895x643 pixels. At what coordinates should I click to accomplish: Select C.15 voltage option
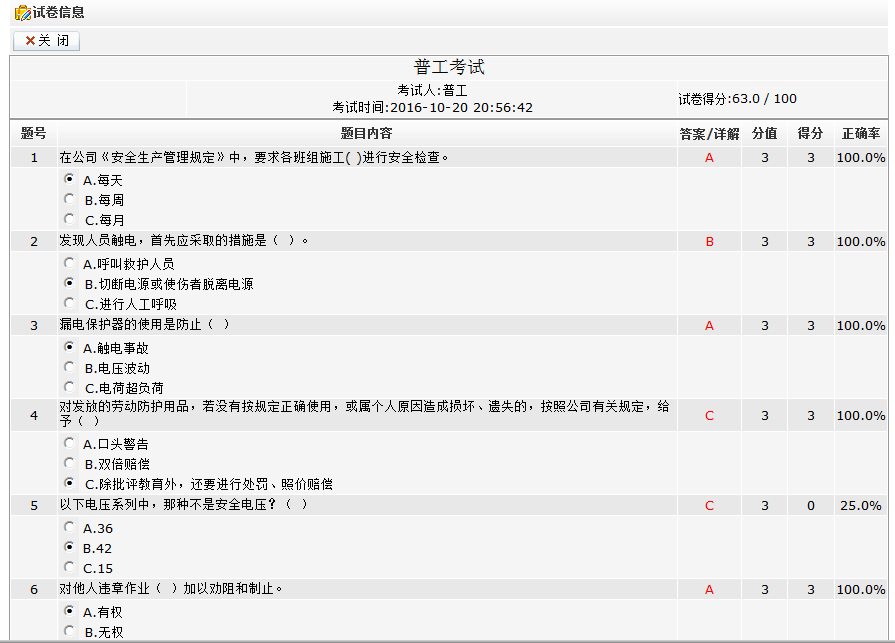pos(69,567)
